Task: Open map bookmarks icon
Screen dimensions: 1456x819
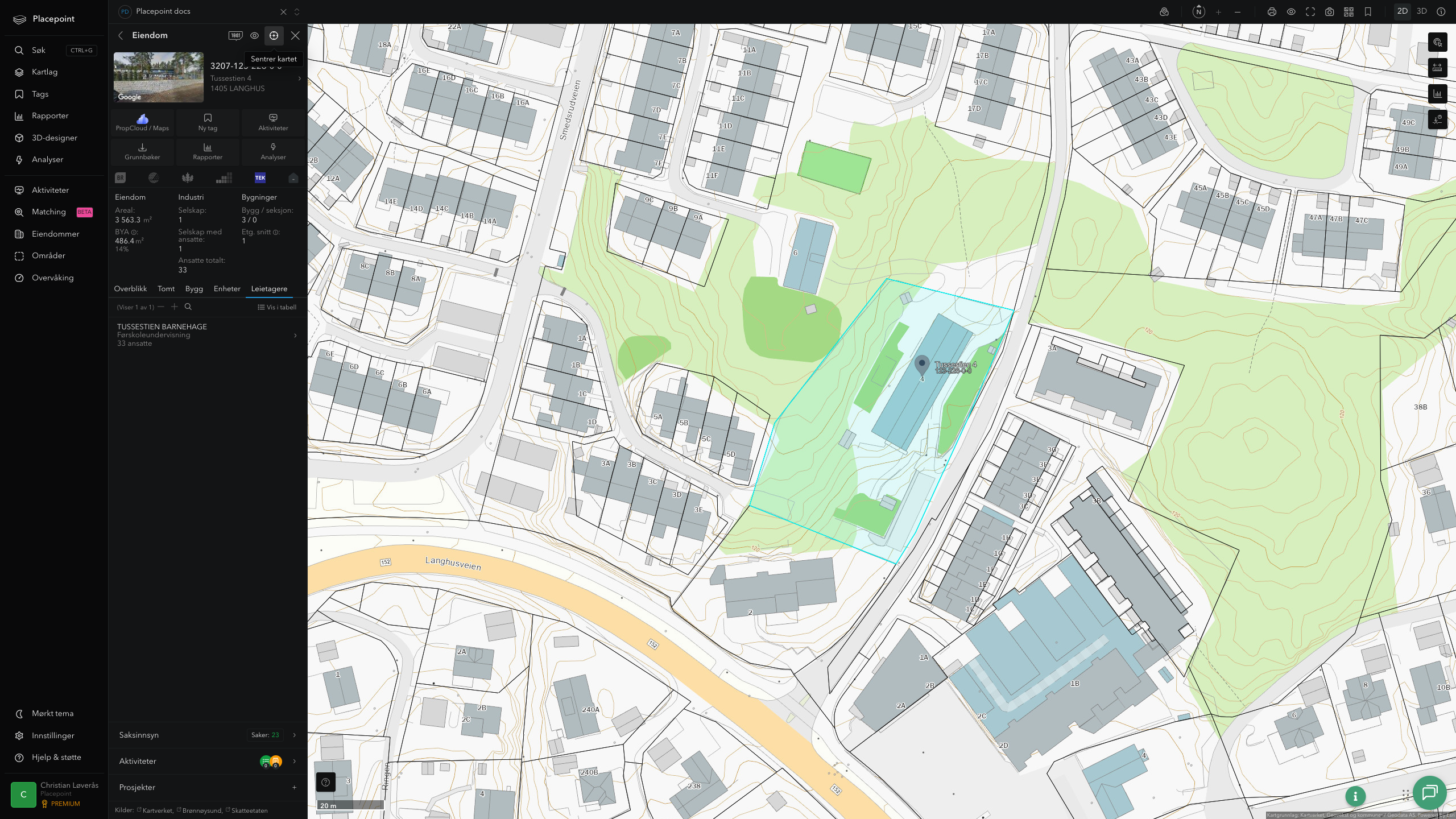Action: pos(1368,11)
